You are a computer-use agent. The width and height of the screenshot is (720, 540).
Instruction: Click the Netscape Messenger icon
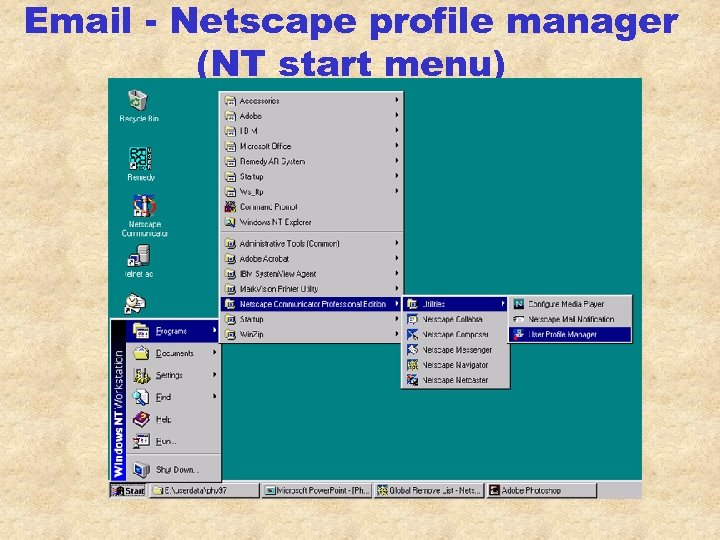point(412,349)
